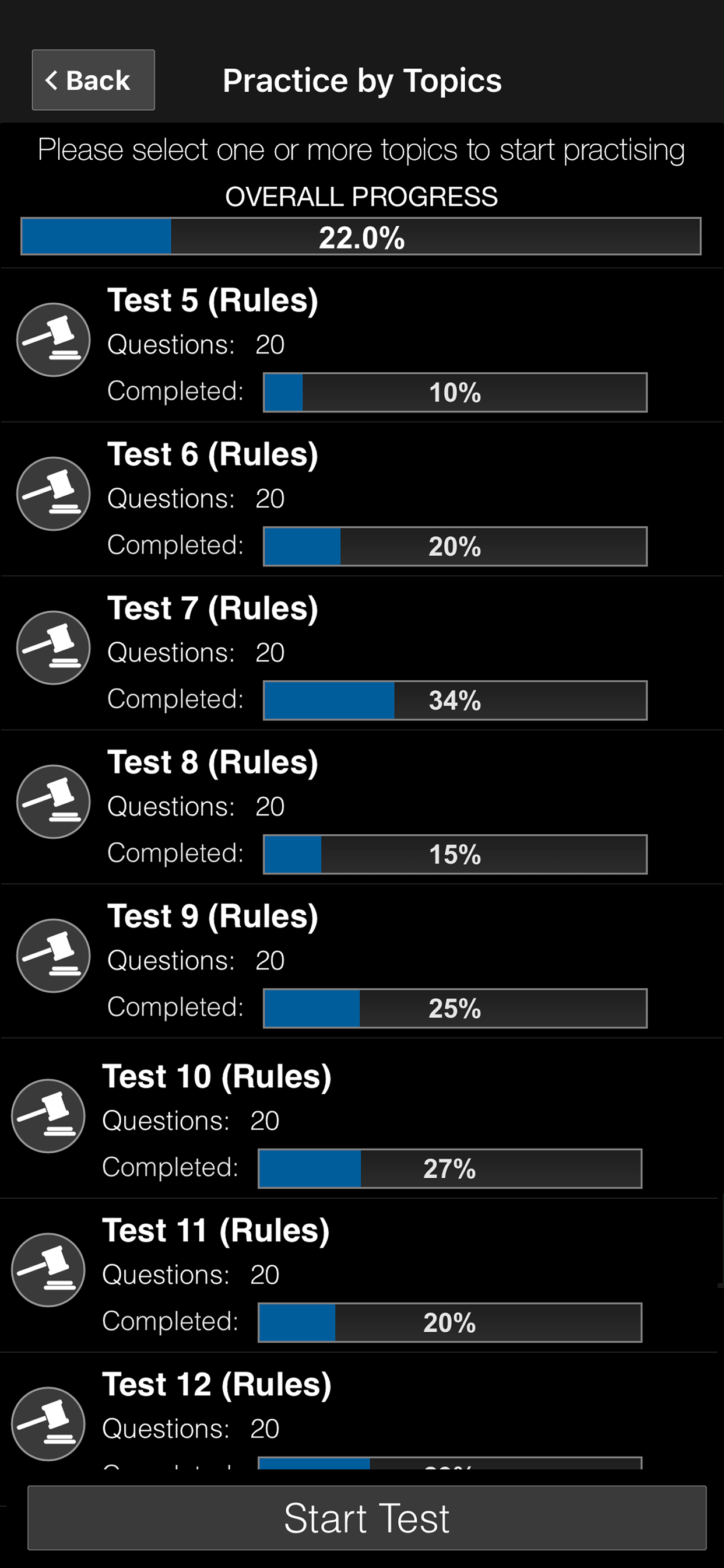Tap the gavel icon beside Test 8
Viewport: 724px width, 1568px height.
(x=54, y=801)
